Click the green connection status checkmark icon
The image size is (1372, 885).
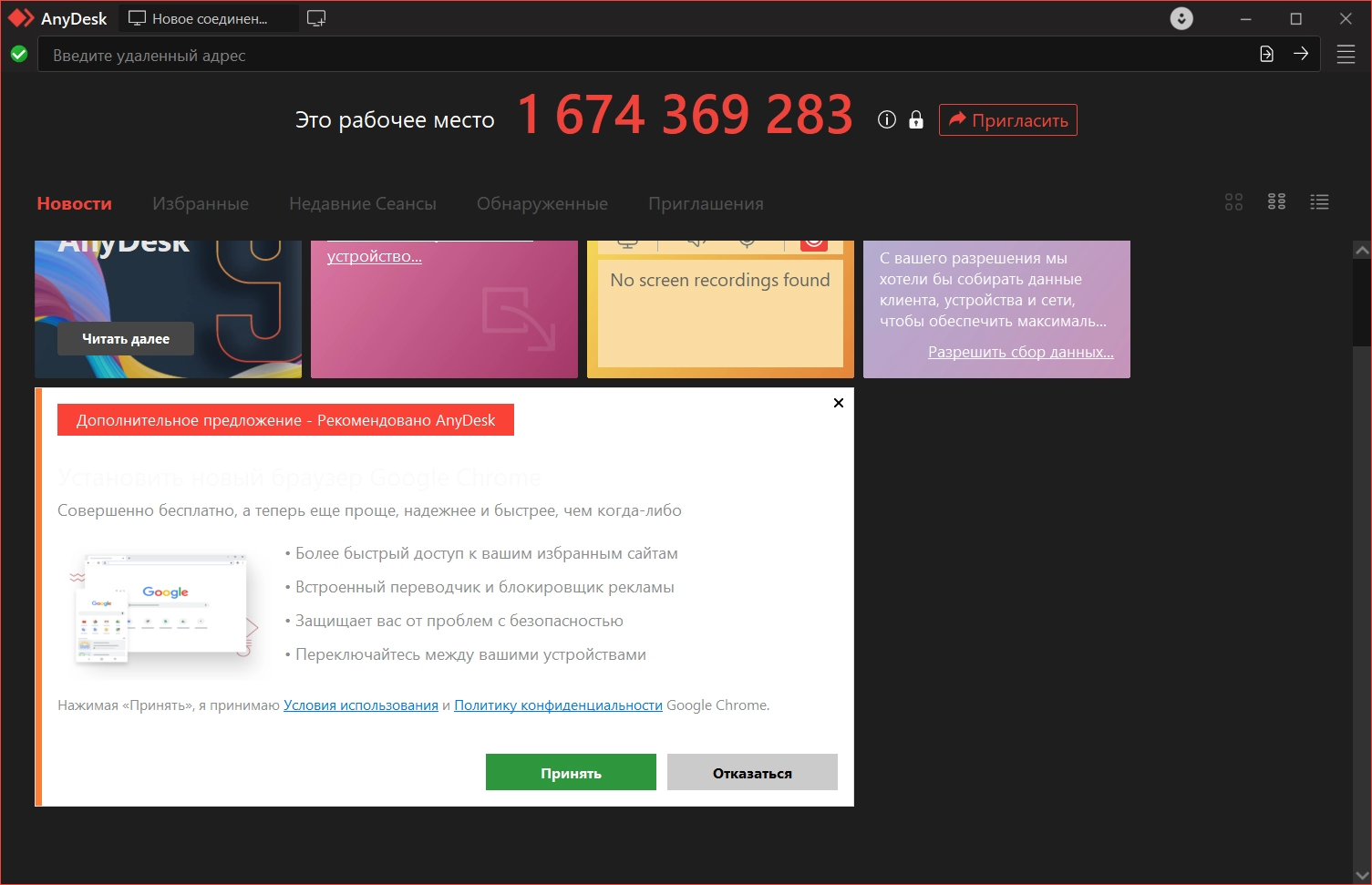point(19,55)
